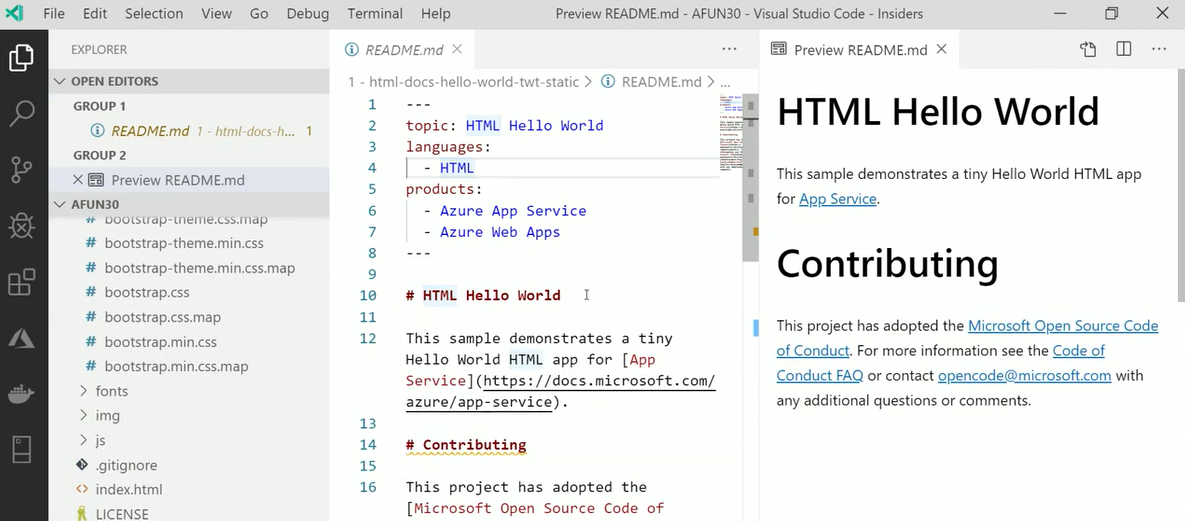
Task: Click the editor minimap overview
Action: click(730, 132)
